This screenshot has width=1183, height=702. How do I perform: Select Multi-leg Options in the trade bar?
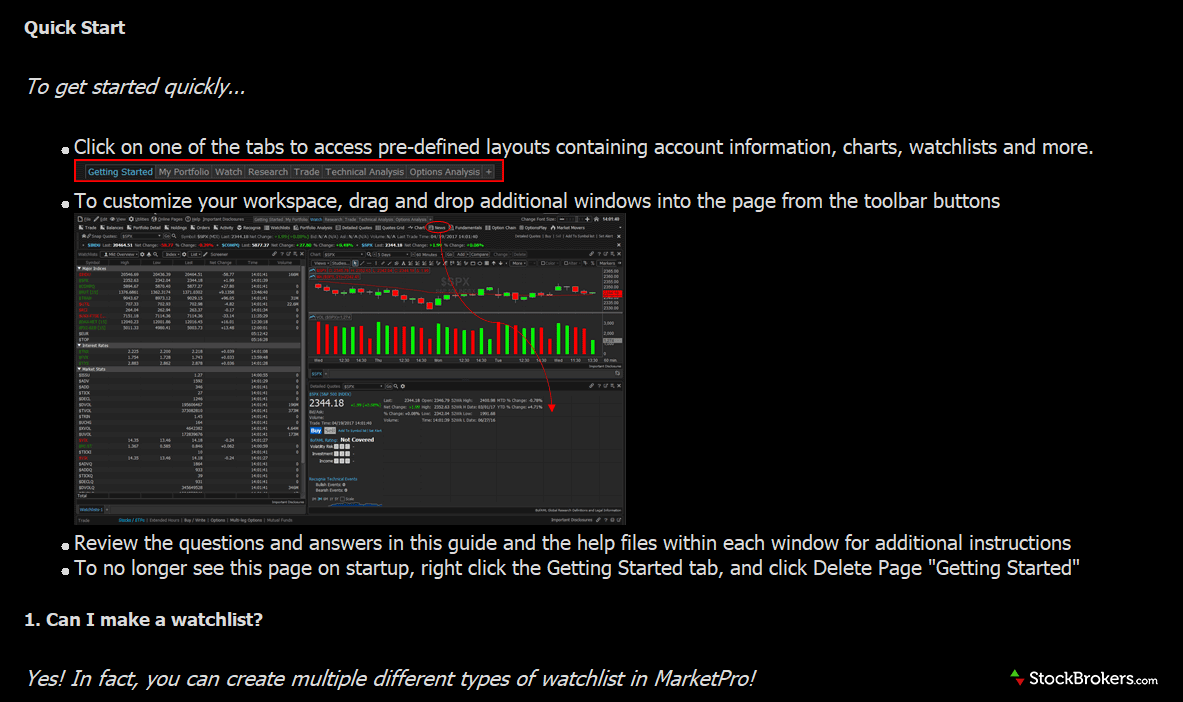tap(246, 520)
